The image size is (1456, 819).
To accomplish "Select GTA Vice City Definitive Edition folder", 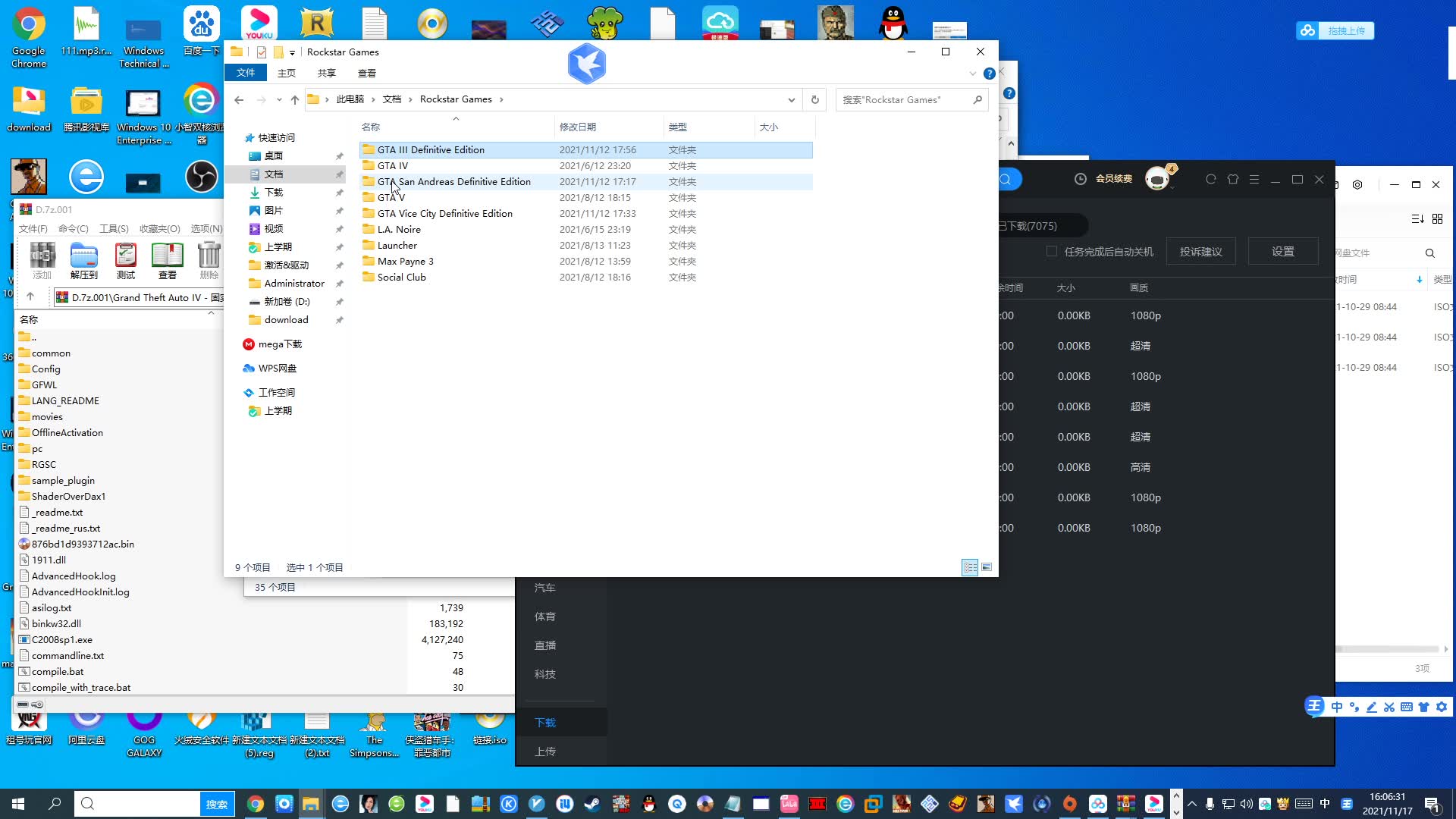I will 585,214.
